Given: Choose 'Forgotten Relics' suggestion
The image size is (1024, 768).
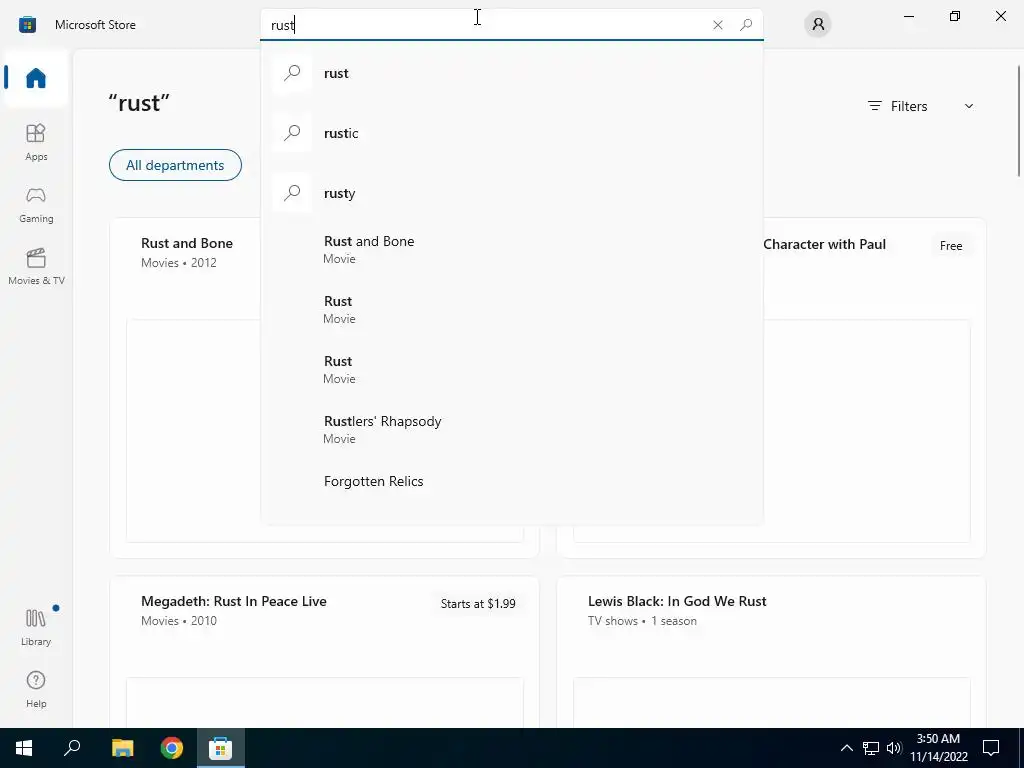Looking at the screenshot, I should point(511,481).
